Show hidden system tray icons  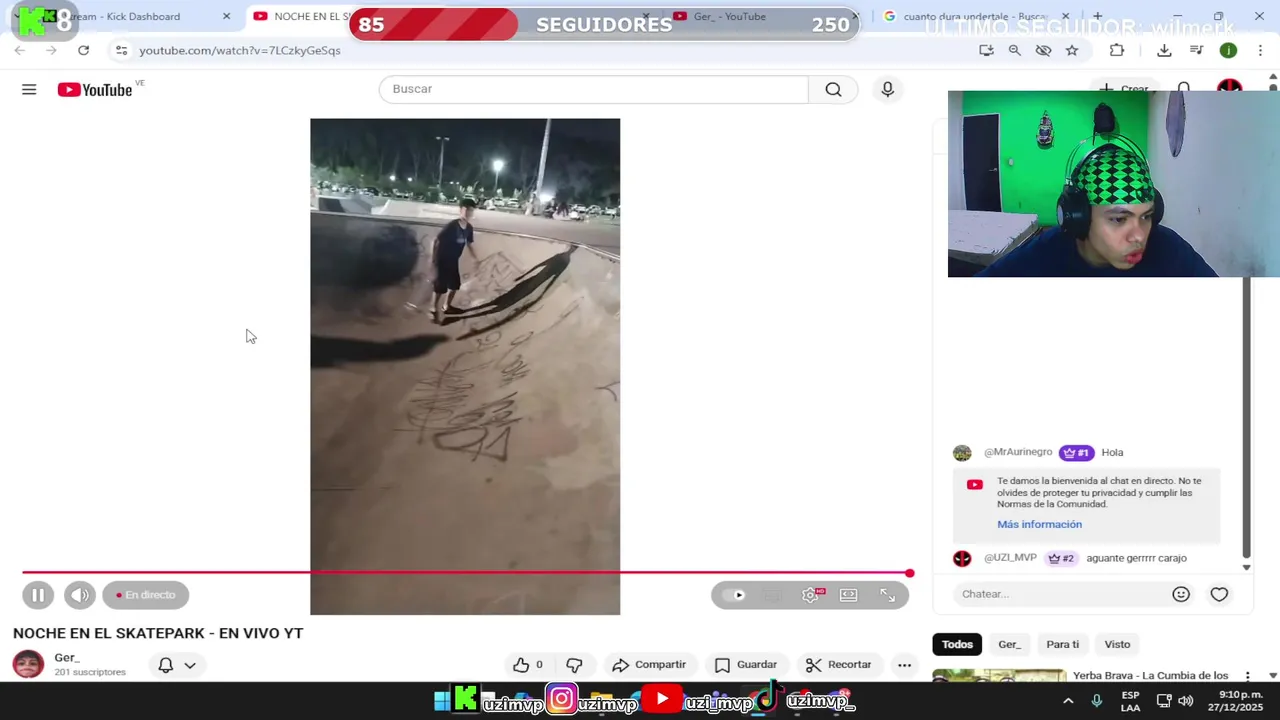1068,701
